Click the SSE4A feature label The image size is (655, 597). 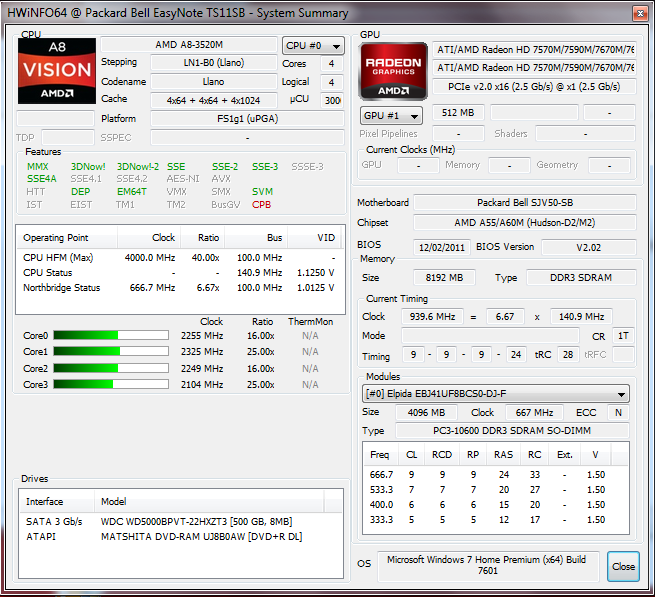tap(42, 179)
